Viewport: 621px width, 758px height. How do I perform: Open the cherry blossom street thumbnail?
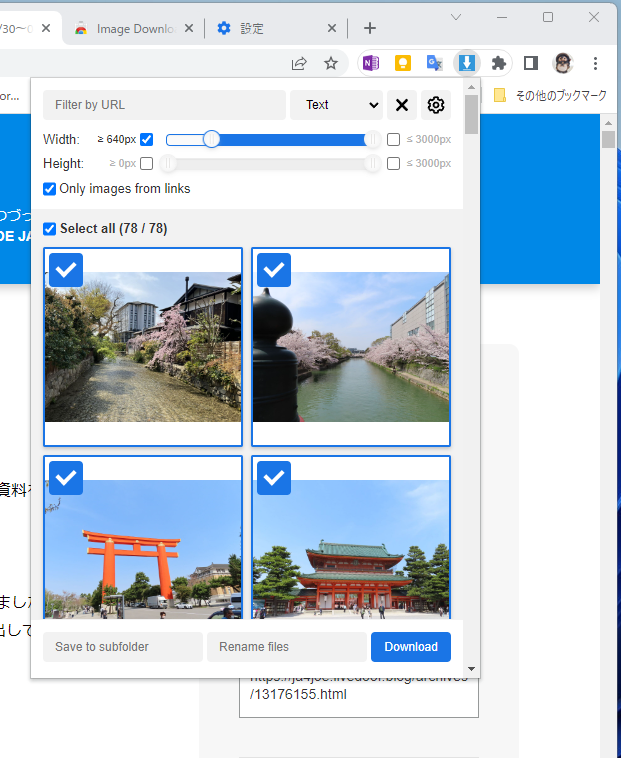(143, 347)
